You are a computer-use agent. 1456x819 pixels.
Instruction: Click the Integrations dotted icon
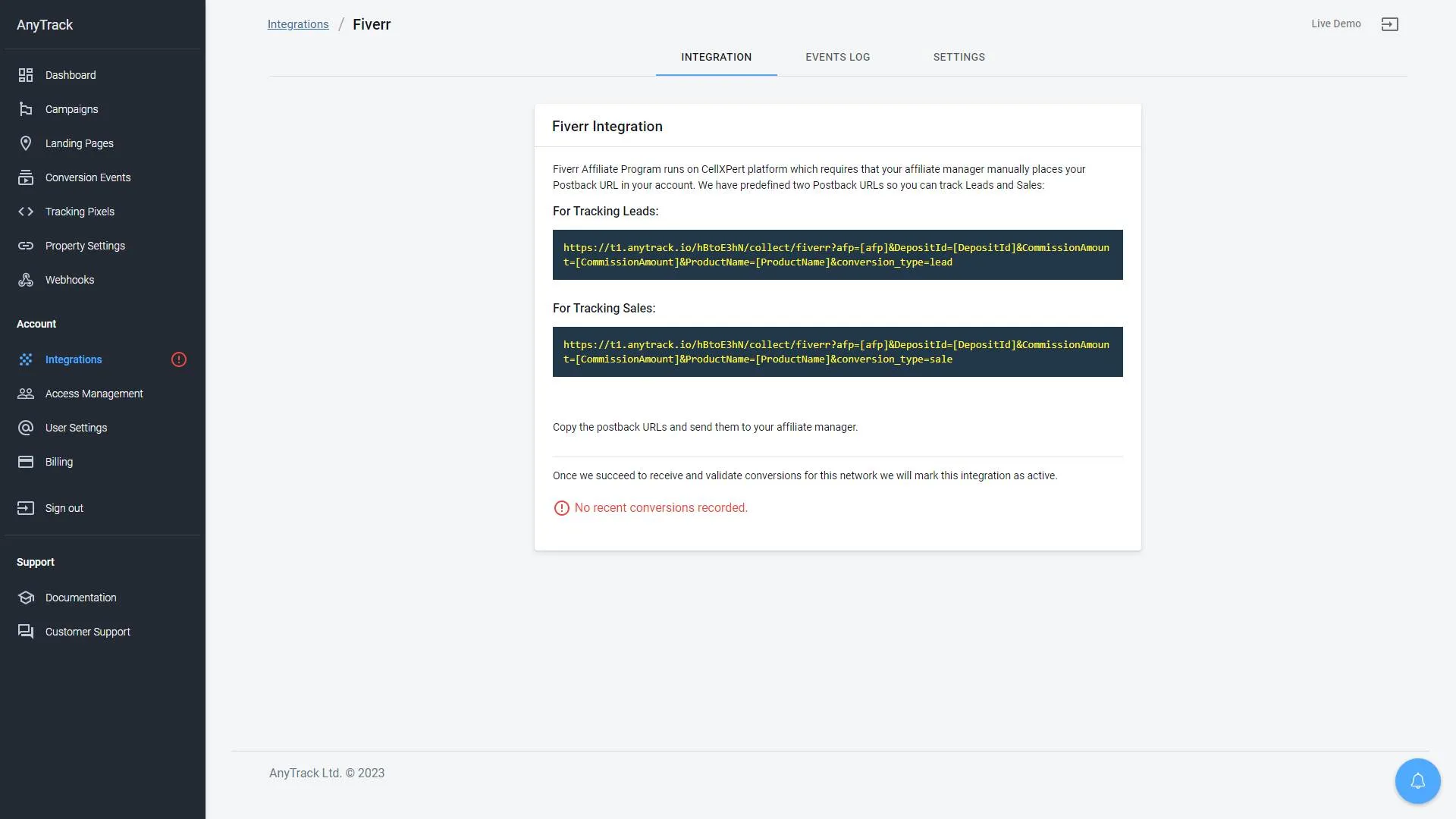coord(26,359)
